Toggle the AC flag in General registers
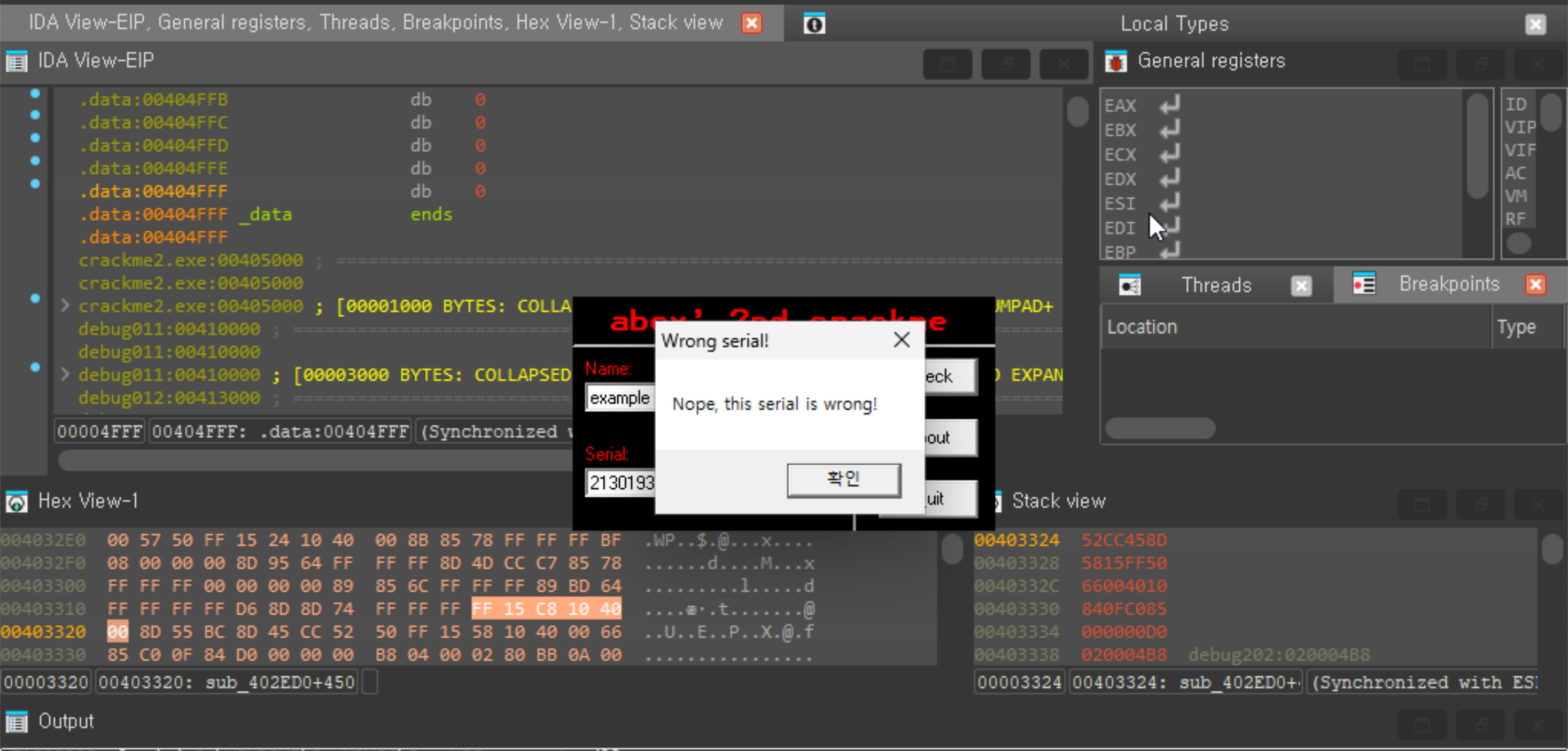1568x751 pixels. [1517, 173]
